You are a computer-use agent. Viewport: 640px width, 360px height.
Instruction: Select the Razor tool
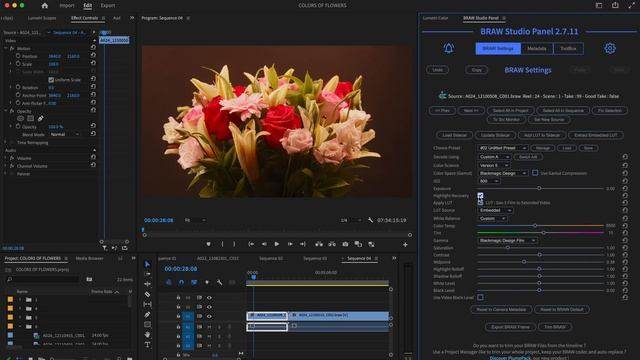coord(147,294)
